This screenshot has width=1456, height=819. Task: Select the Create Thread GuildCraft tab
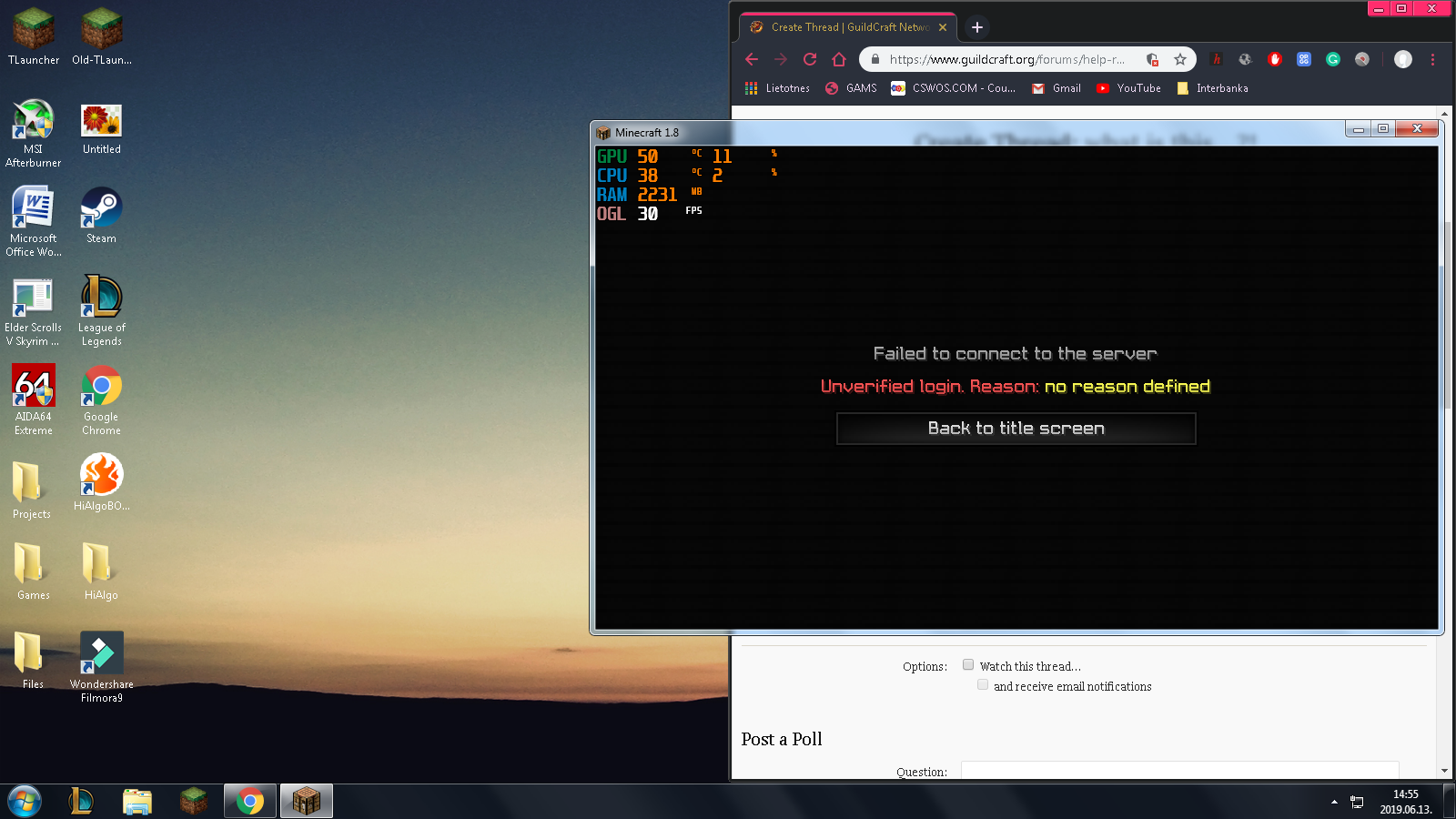coord(847,27)
